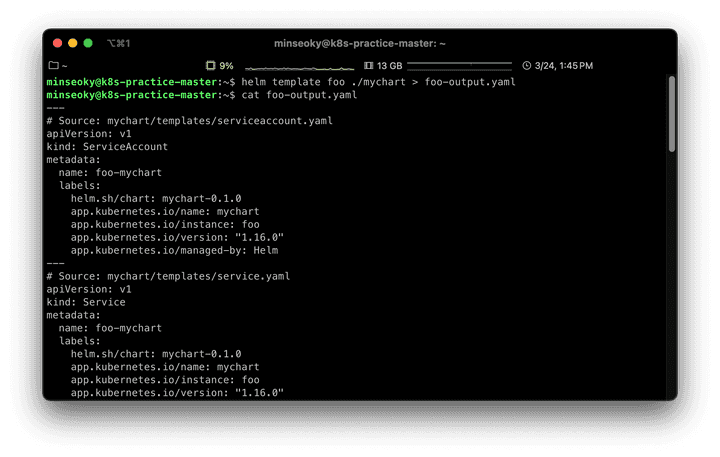The height and width of the screenshot is (457, 720).
Task: Click the kind: Service line
Action: click(86, 302)
